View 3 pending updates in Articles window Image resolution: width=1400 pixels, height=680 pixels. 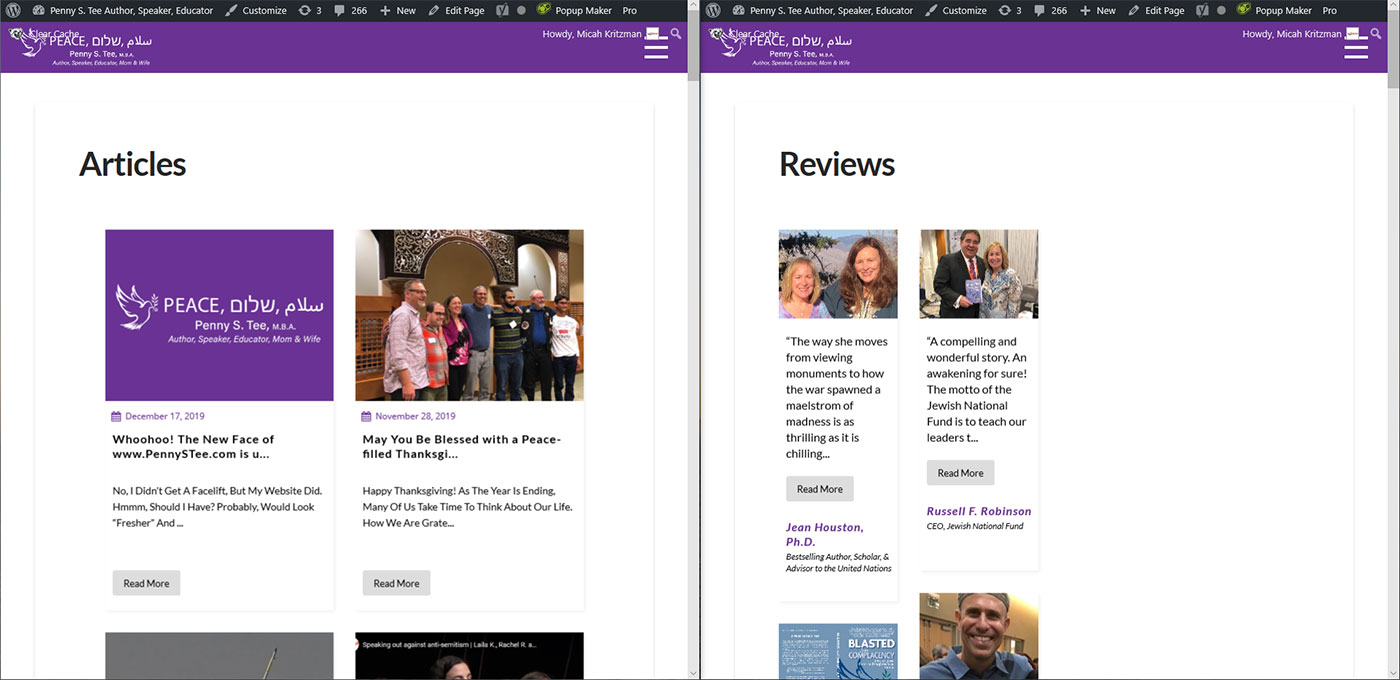click(x=310, y=10)
